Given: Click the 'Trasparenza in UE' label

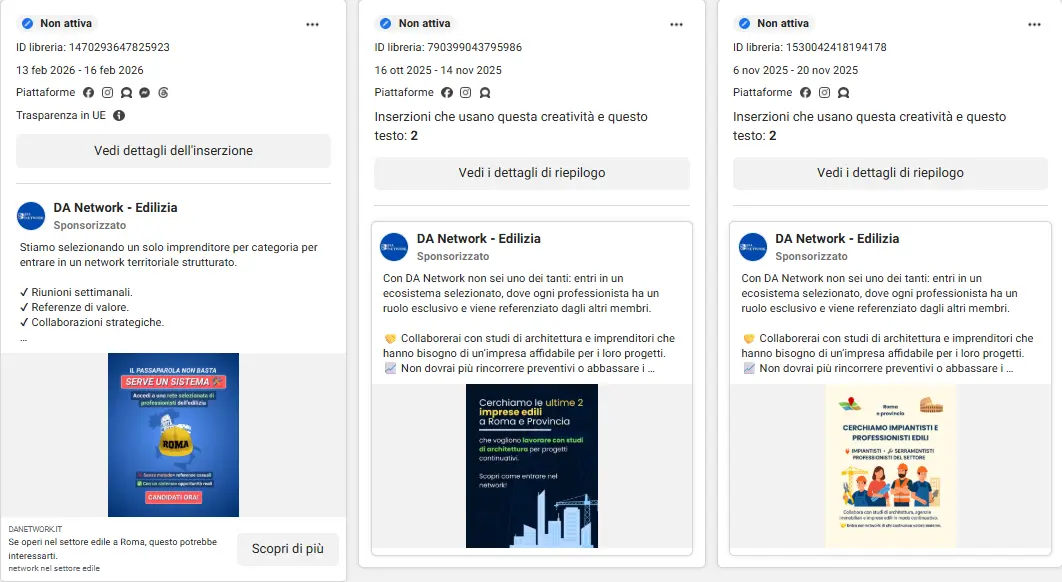Looking at the screenshot, I should point(61,115).
